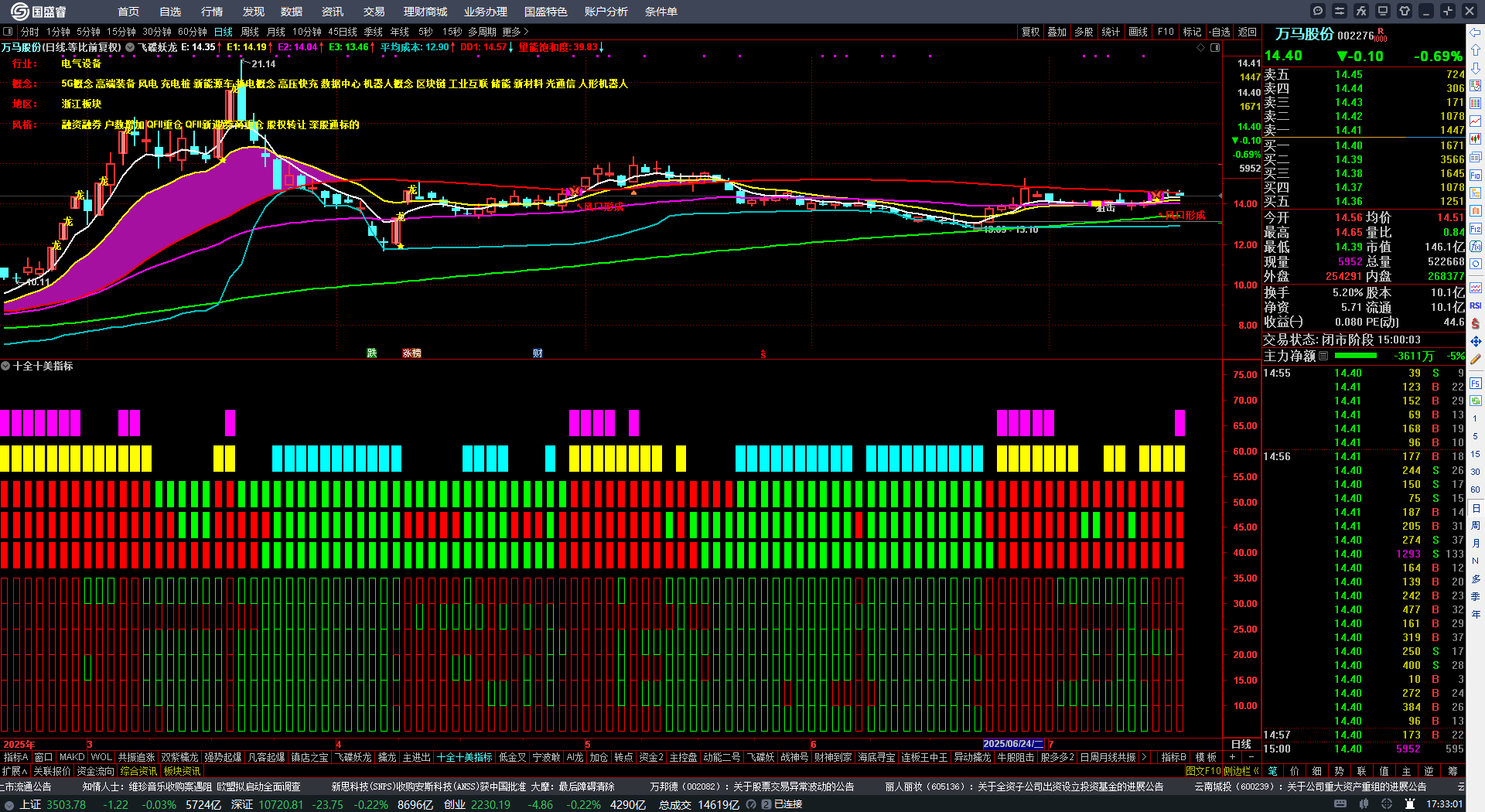The image size is (1485, 812).
Task: Toggle the 画线 draw line mode
Action: 1138,32
